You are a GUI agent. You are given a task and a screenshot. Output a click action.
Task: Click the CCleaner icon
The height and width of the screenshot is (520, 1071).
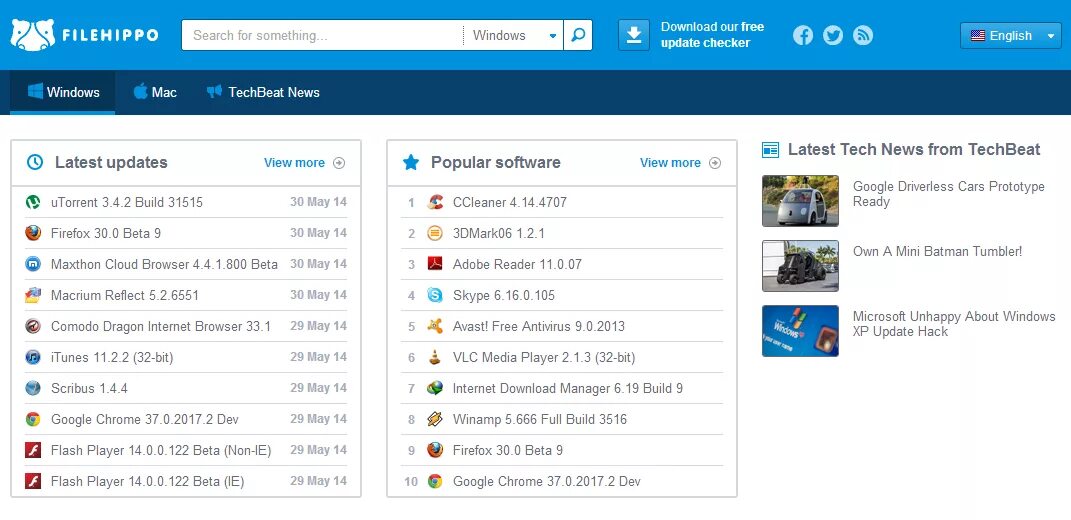(x=435, y=202)
